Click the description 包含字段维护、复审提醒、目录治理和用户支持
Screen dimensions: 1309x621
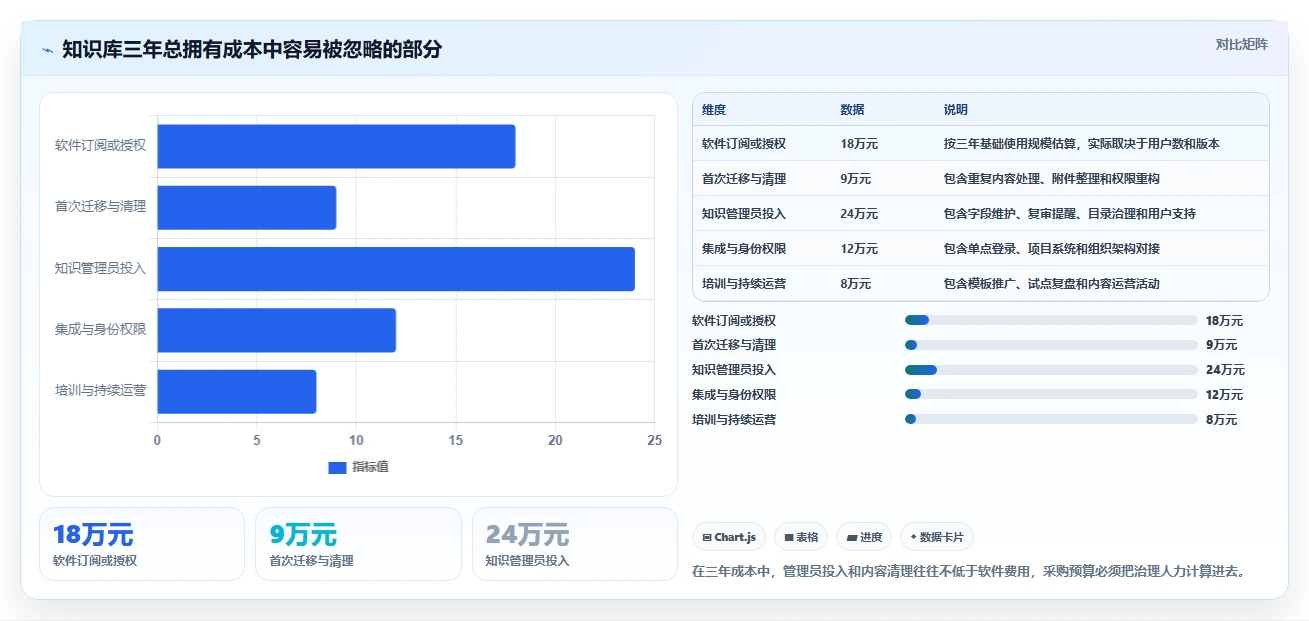(x=1070, y=213)
